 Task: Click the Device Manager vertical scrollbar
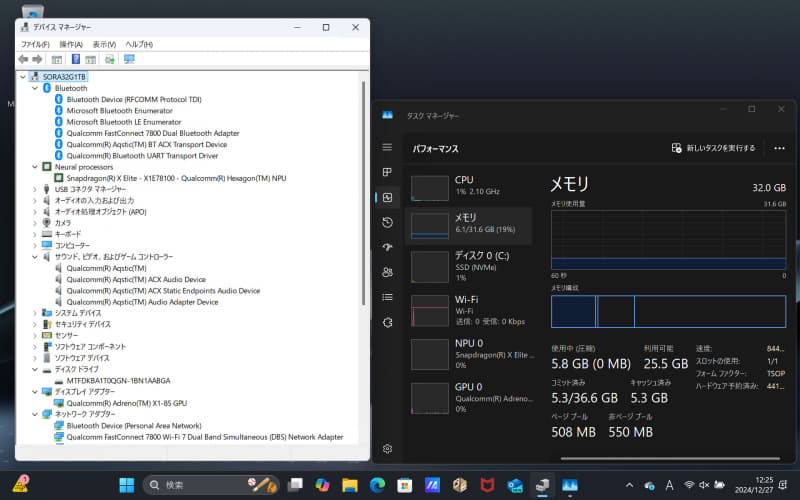coord(364,193)
